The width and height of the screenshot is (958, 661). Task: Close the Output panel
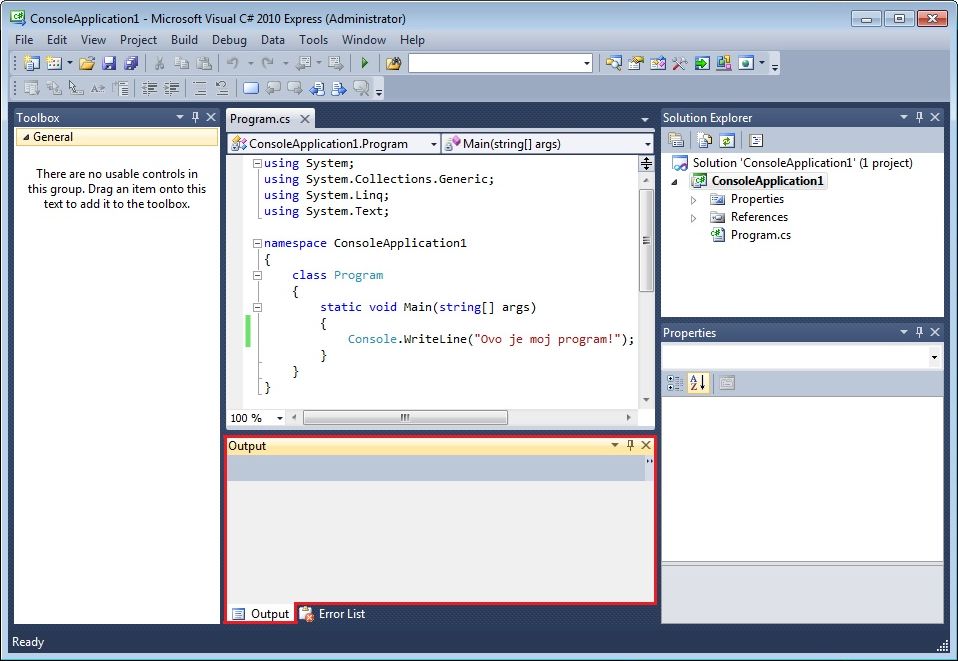point(646,445)
